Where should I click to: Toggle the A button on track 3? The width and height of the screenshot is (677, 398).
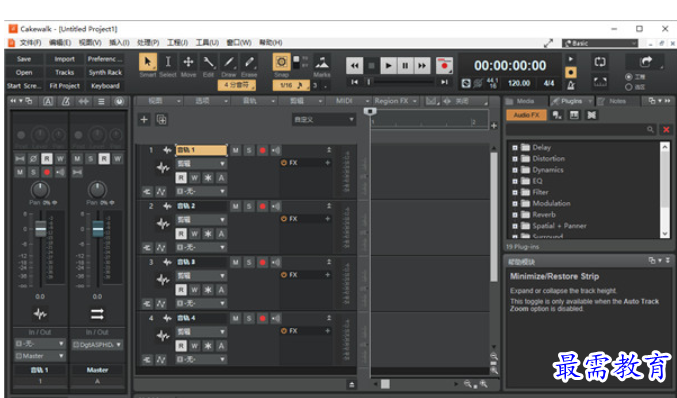point(221,290)
